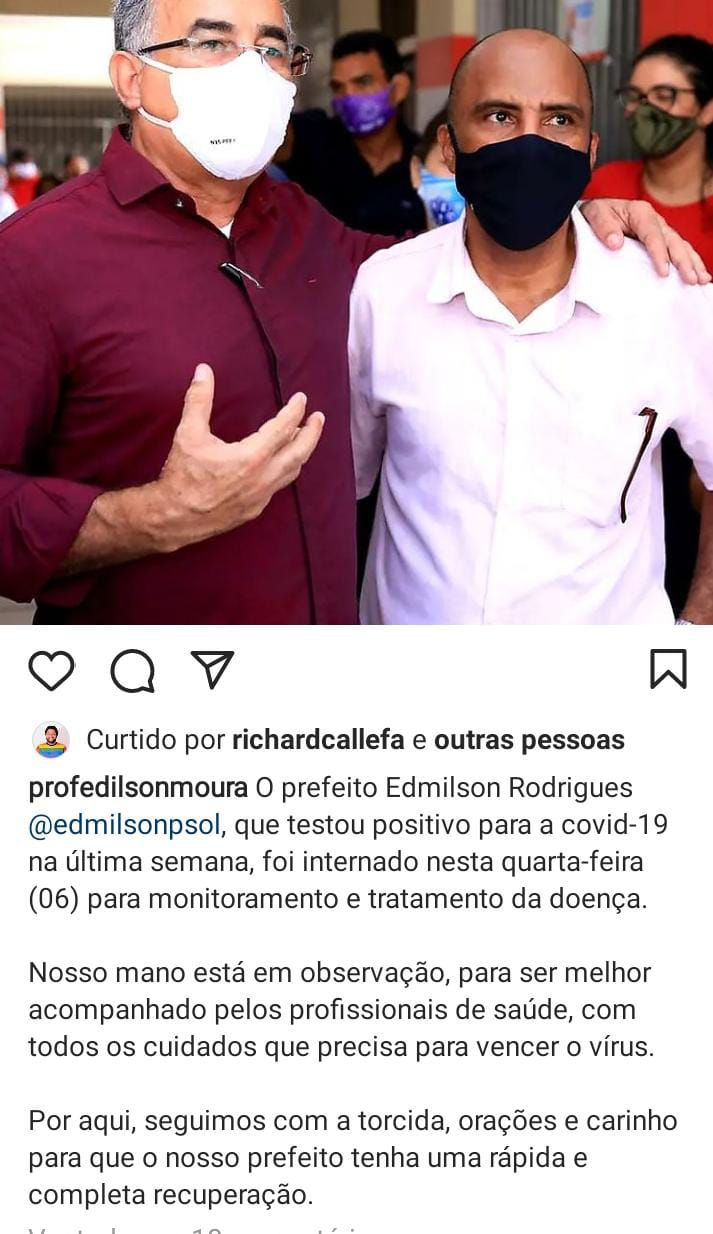
Task: Save the post with the bookmark icon
Action: pos(668,669)
